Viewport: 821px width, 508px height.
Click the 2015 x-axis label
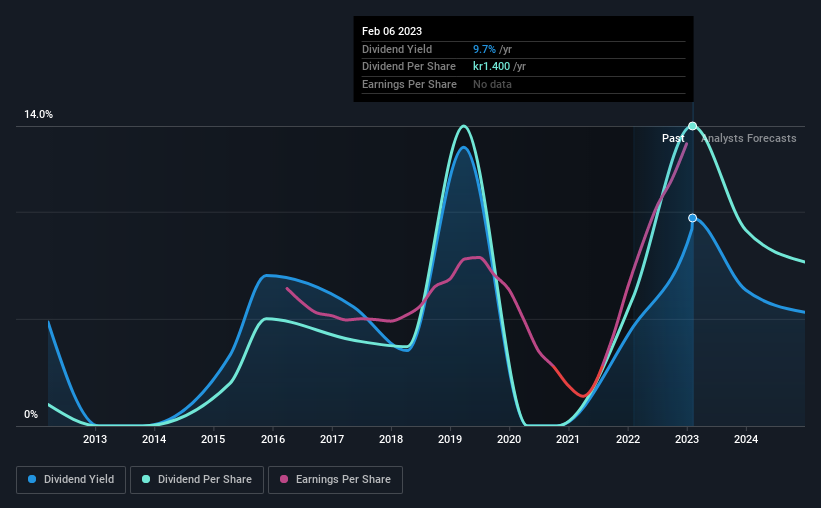[213, 439]
